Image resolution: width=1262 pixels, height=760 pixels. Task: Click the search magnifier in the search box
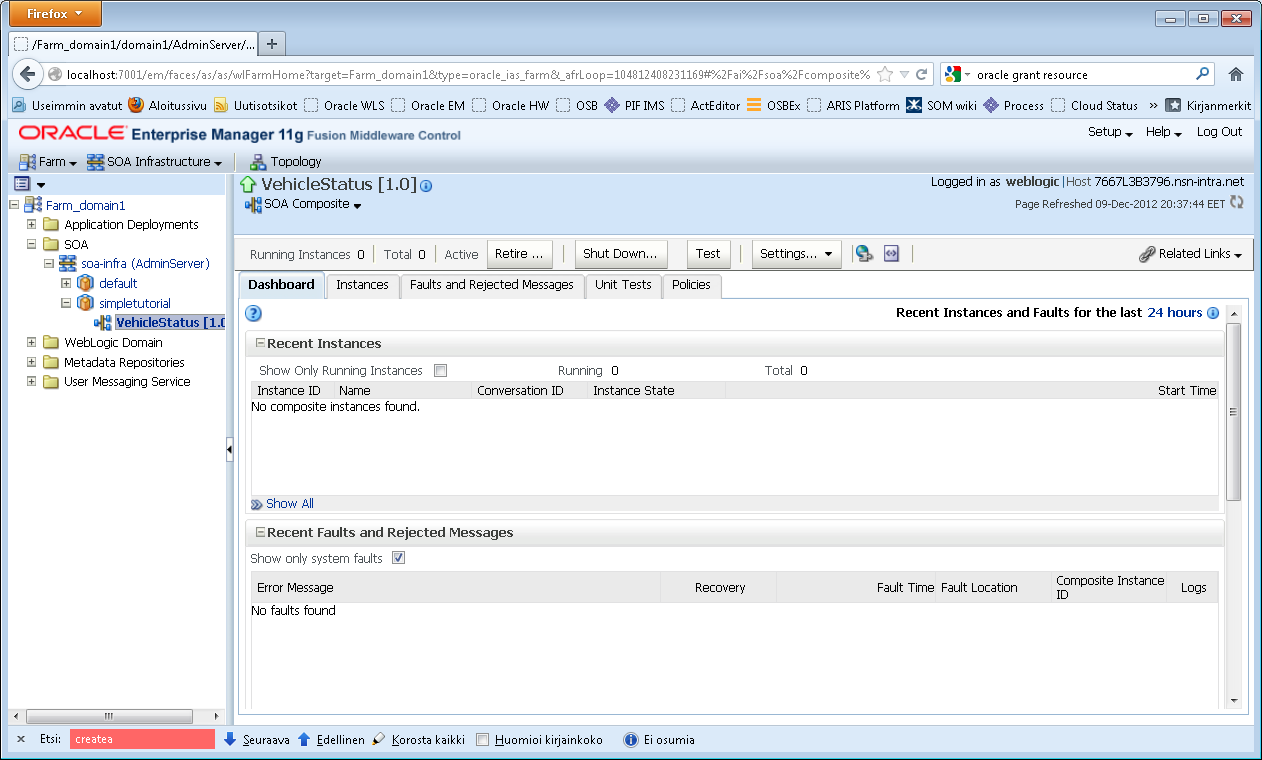coord(1203,74)
